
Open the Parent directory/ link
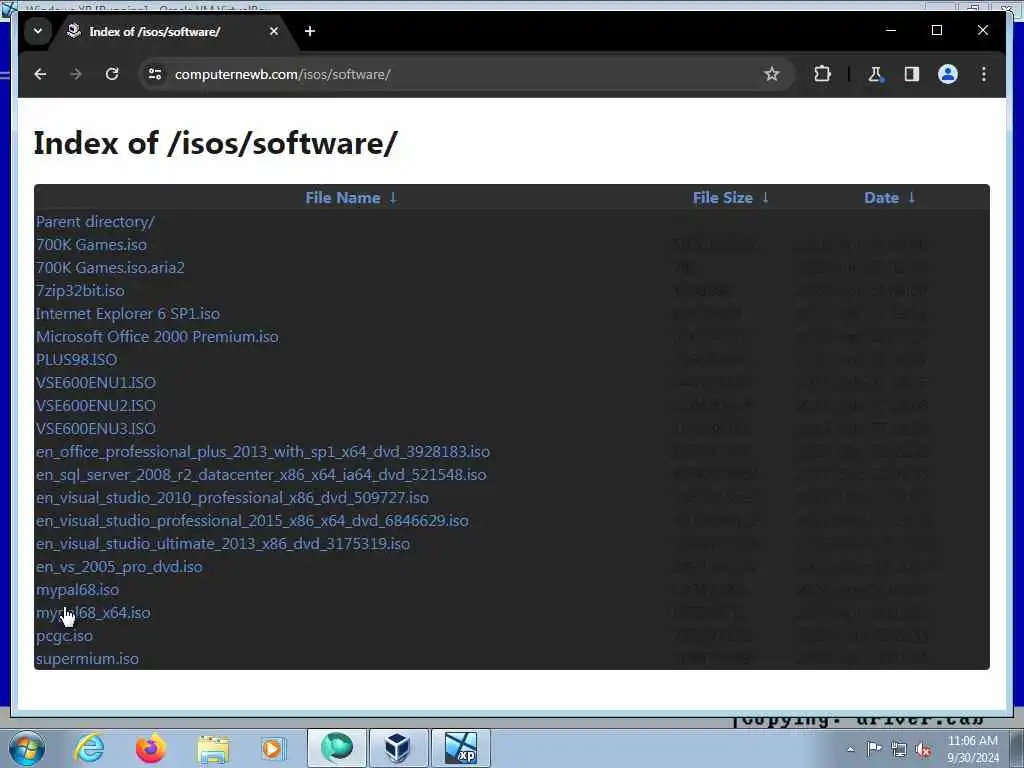tap(95, 222)
